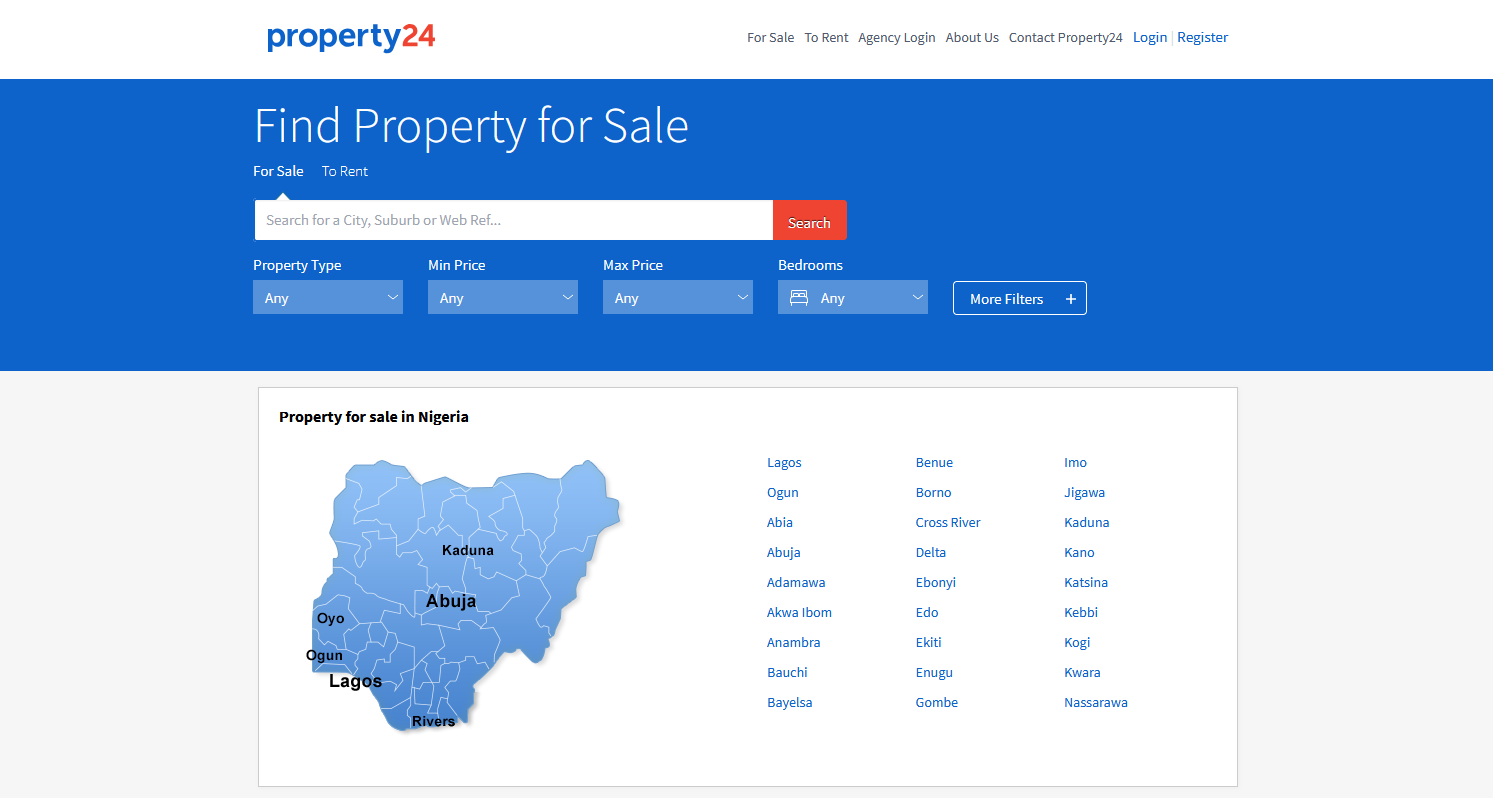Open the Register link
This screenshot has height=798, width=1493.
pyautogui.click(x=1202, y=37)
